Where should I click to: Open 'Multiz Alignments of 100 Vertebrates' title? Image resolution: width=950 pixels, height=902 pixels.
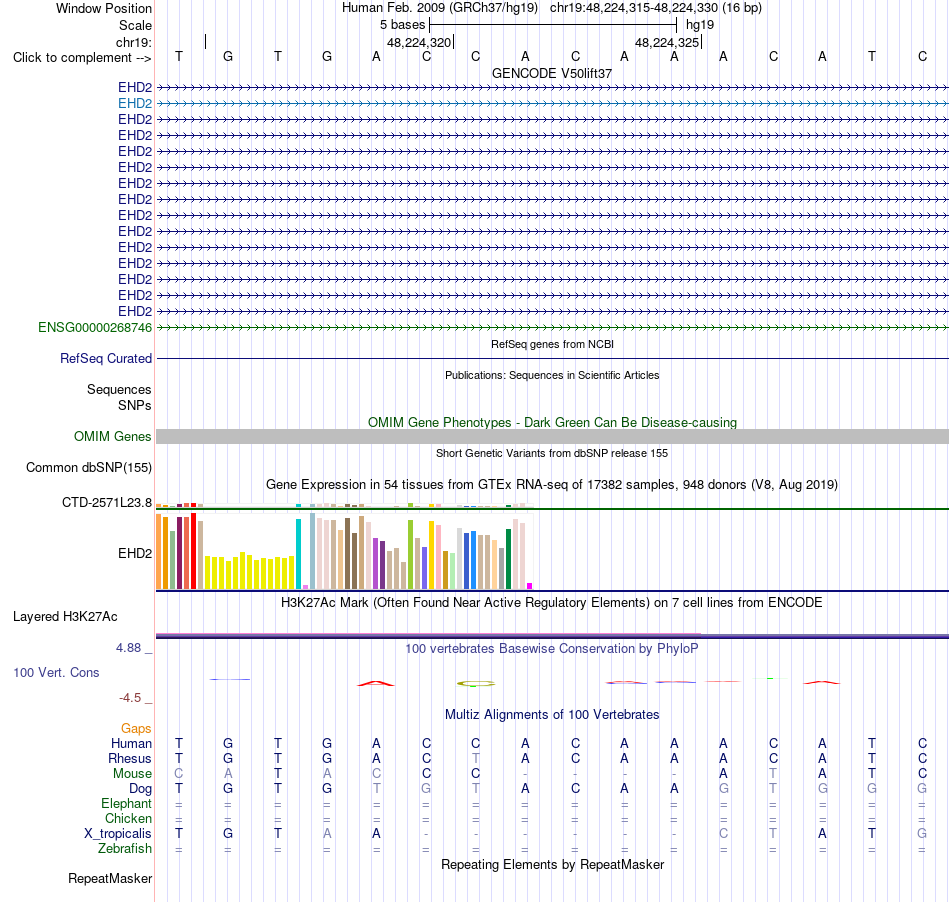pyautogui.click(x=552, y=715)
